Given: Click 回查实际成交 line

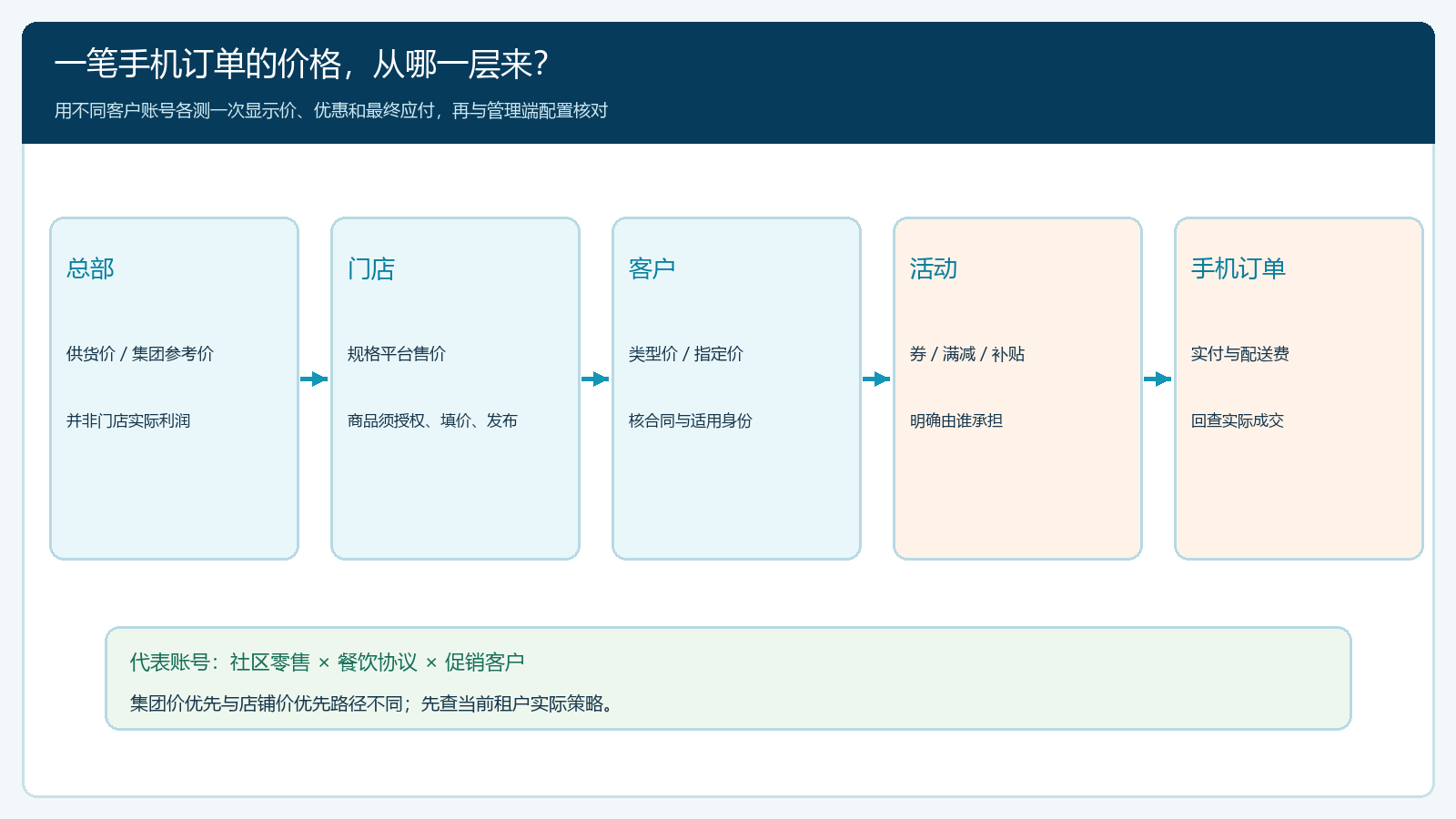Looking at the screenshot, I should click(1238, 421).
